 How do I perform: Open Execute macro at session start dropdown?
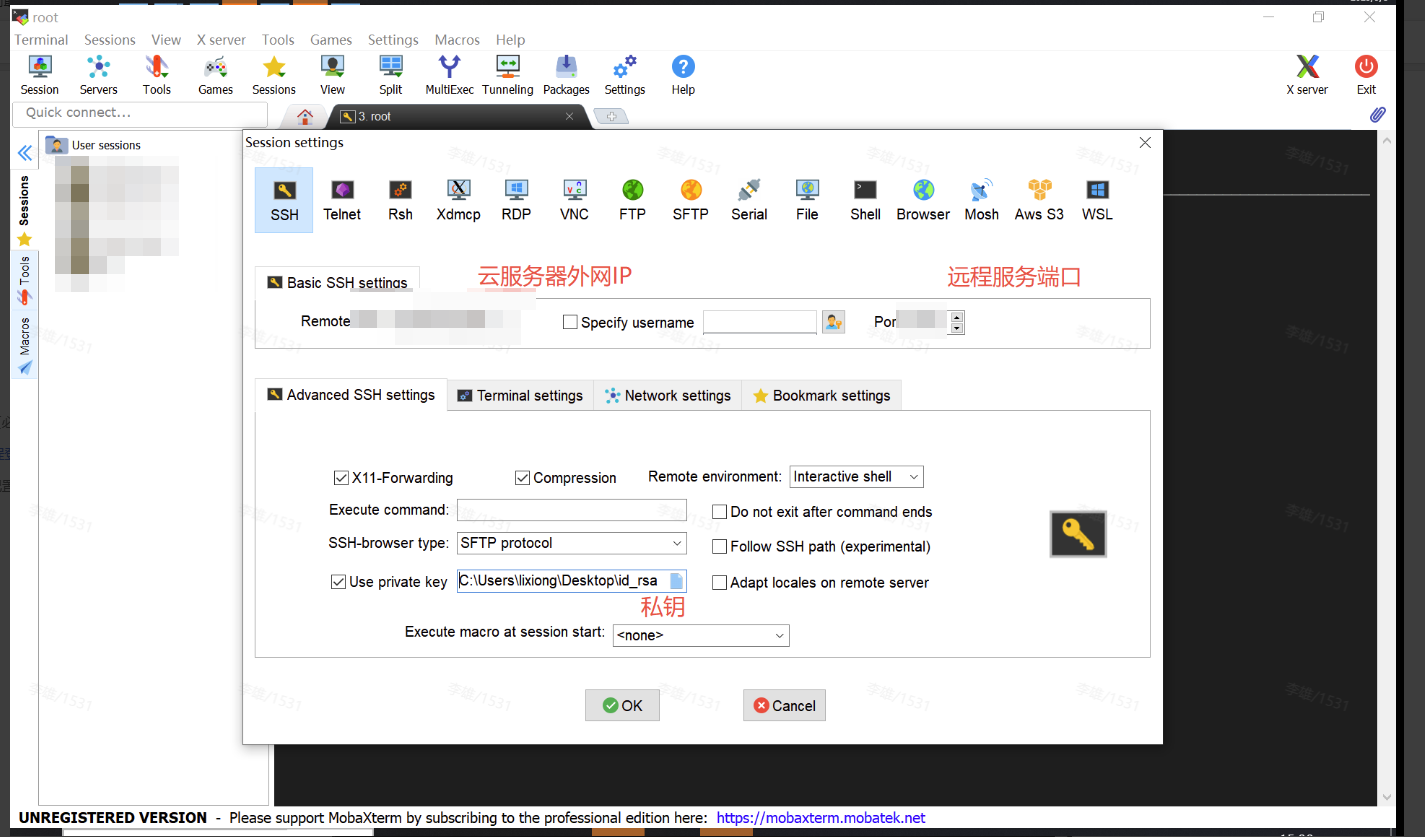(702, 635)
